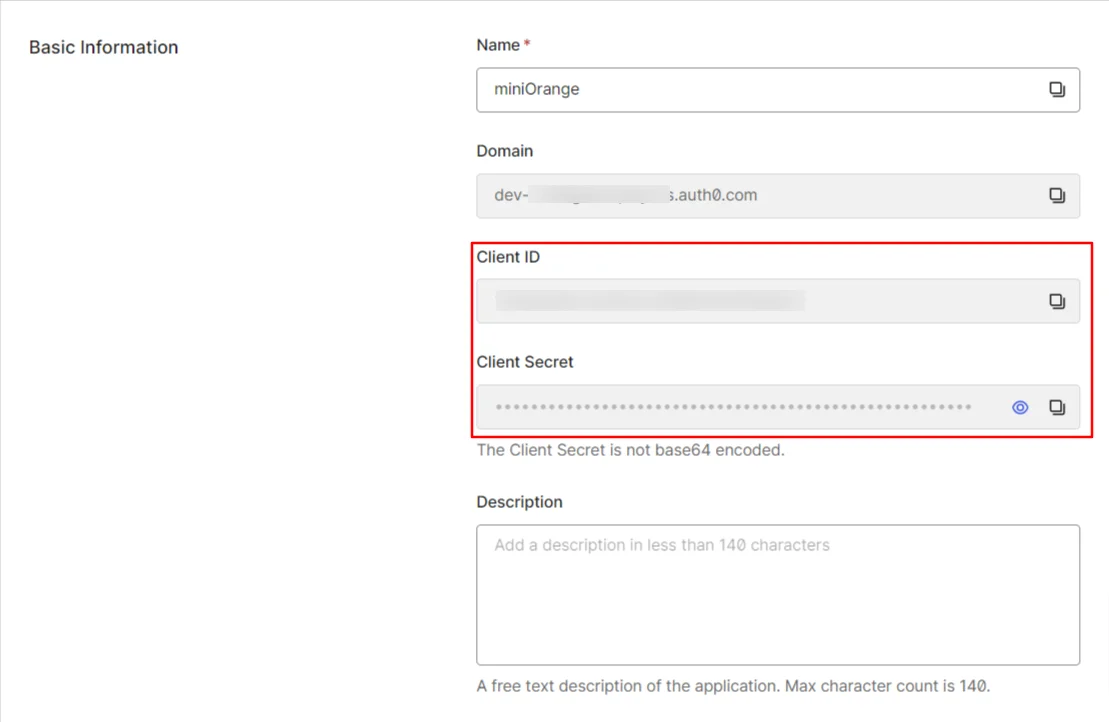Click the copy icon in the Domain field

coord(1057,195)
